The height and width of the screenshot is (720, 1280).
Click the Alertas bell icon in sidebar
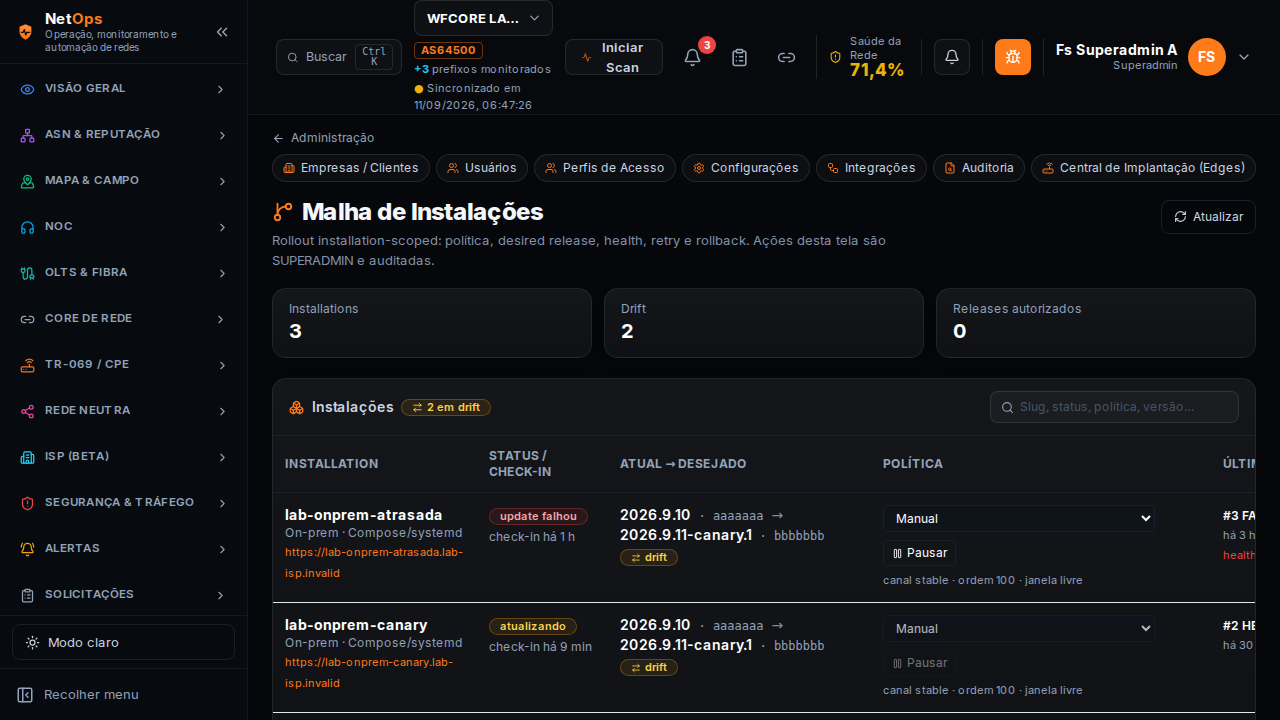point(28,549)
